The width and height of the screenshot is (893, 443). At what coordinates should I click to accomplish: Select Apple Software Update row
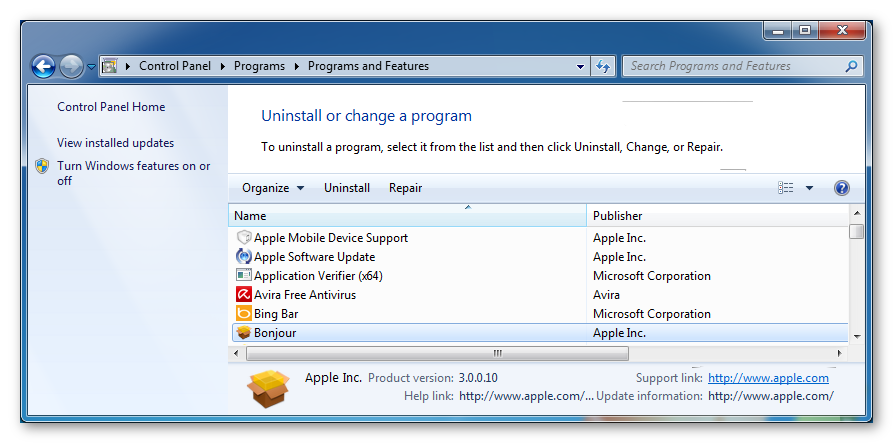coord(540,257)
